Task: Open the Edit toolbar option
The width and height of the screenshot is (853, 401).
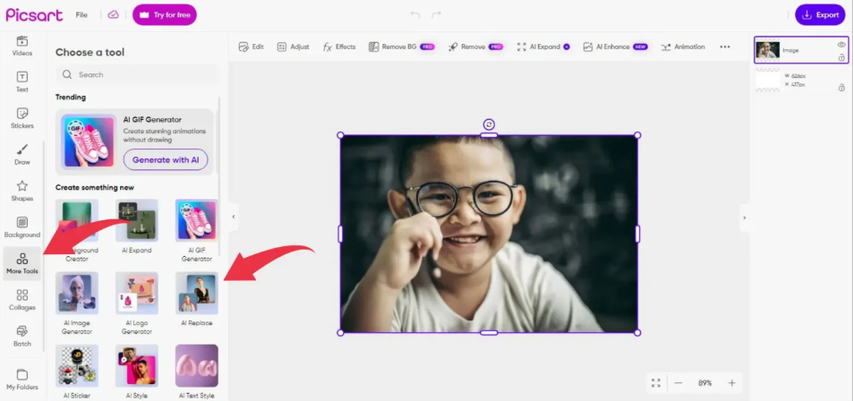Action: pos(251,47)
